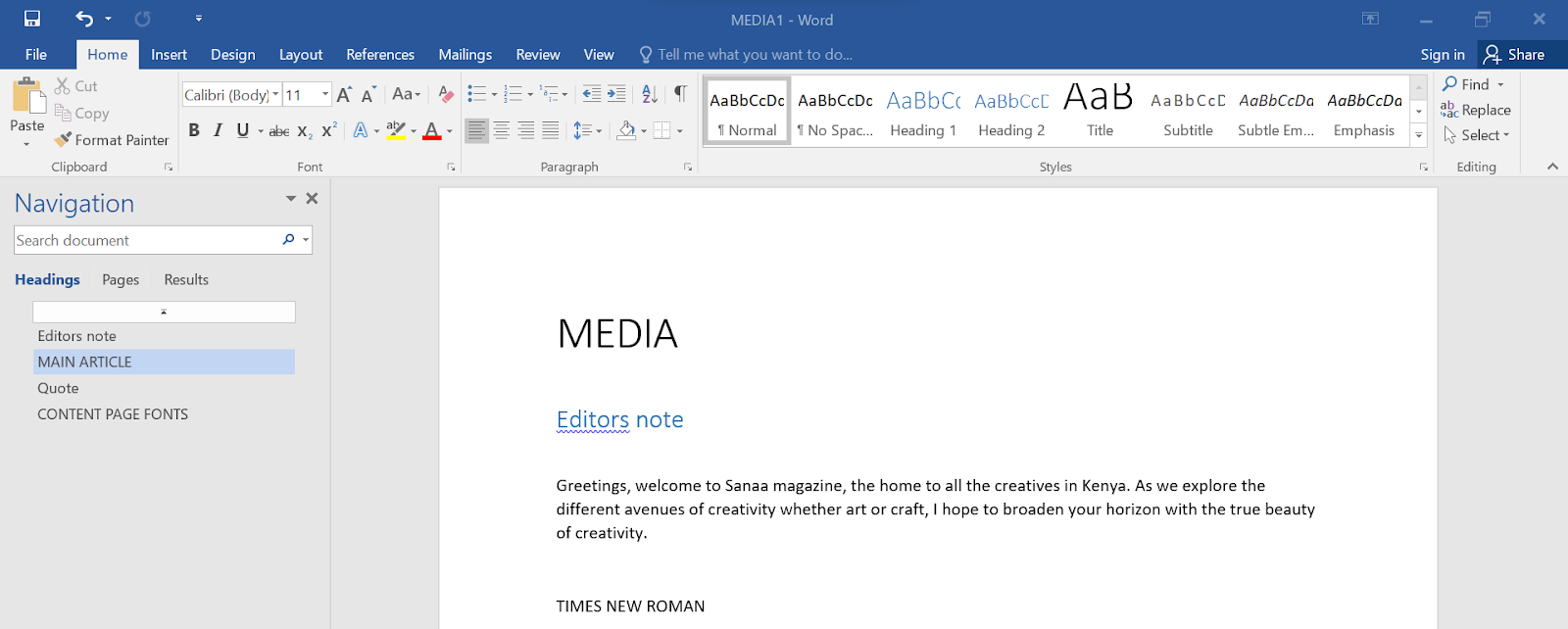The image size is (1568, 629).
Task: Open the File tab
Action: point(36,55)
